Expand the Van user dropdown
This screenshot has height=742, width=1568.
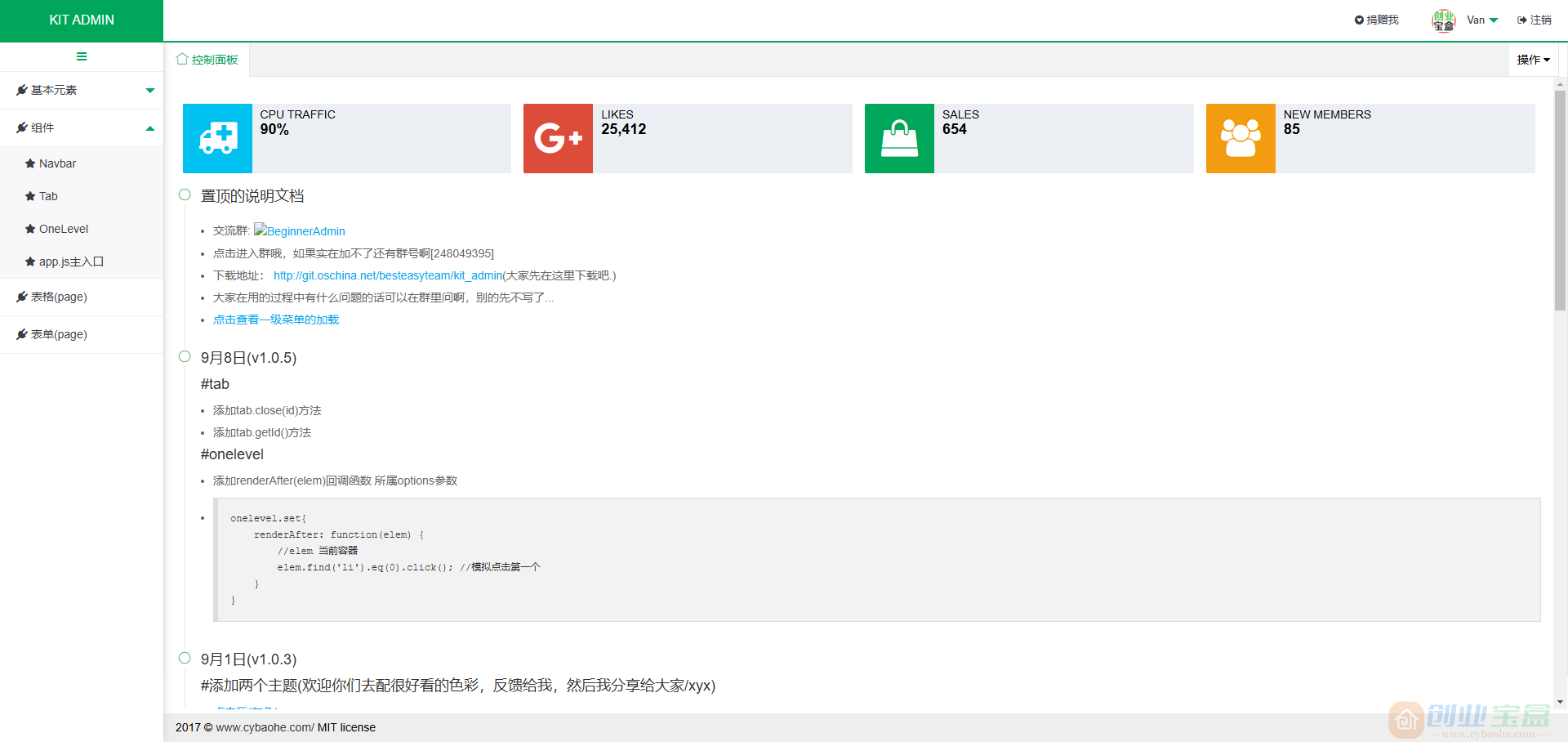pos(1481,20)
